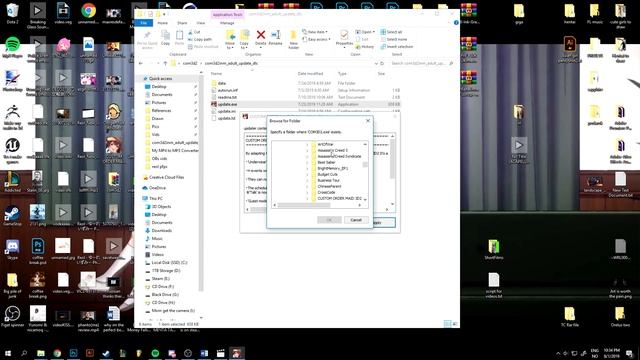Image resolution: width=640 pixels, height=360 pixels.
Task: Click the disabled OK button in browse dialog
Action: [x=329, y=220]
